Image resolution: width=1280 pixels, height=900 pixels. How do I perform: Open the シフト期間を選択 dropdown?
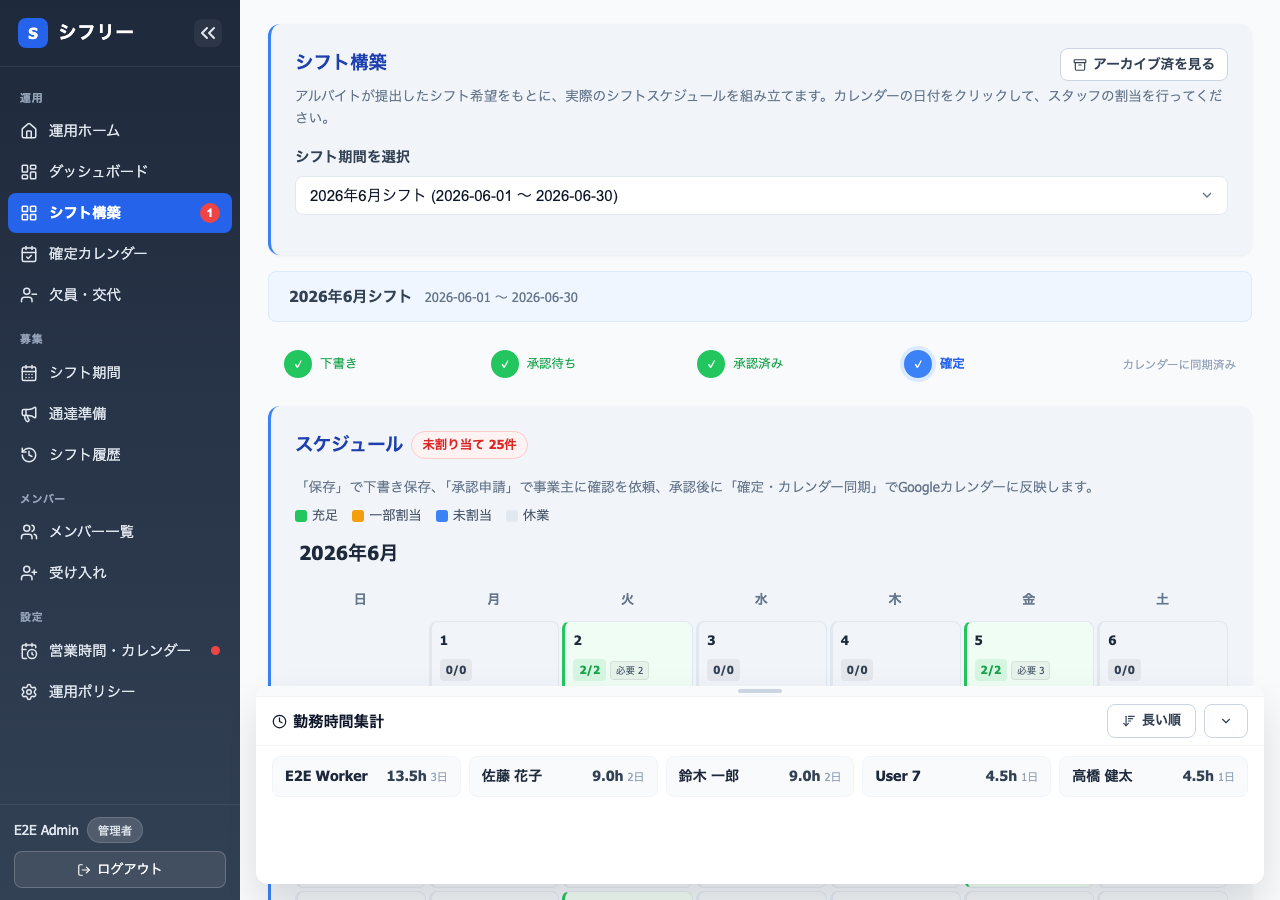(761, 196)
